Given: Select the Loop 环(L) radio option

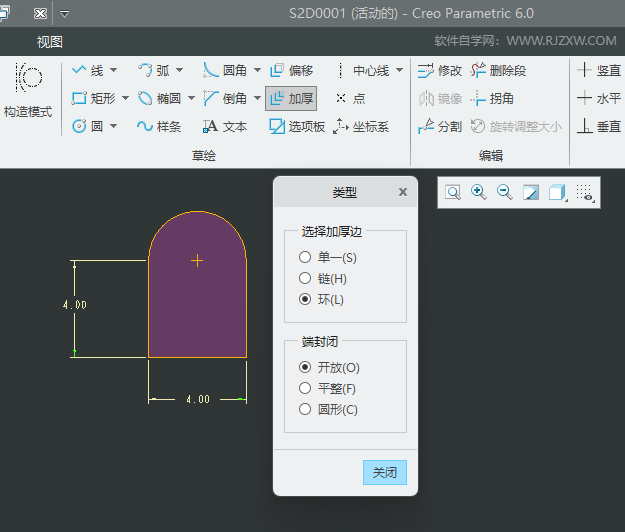Looking at the screenshot, I should (x=321, y=299).
